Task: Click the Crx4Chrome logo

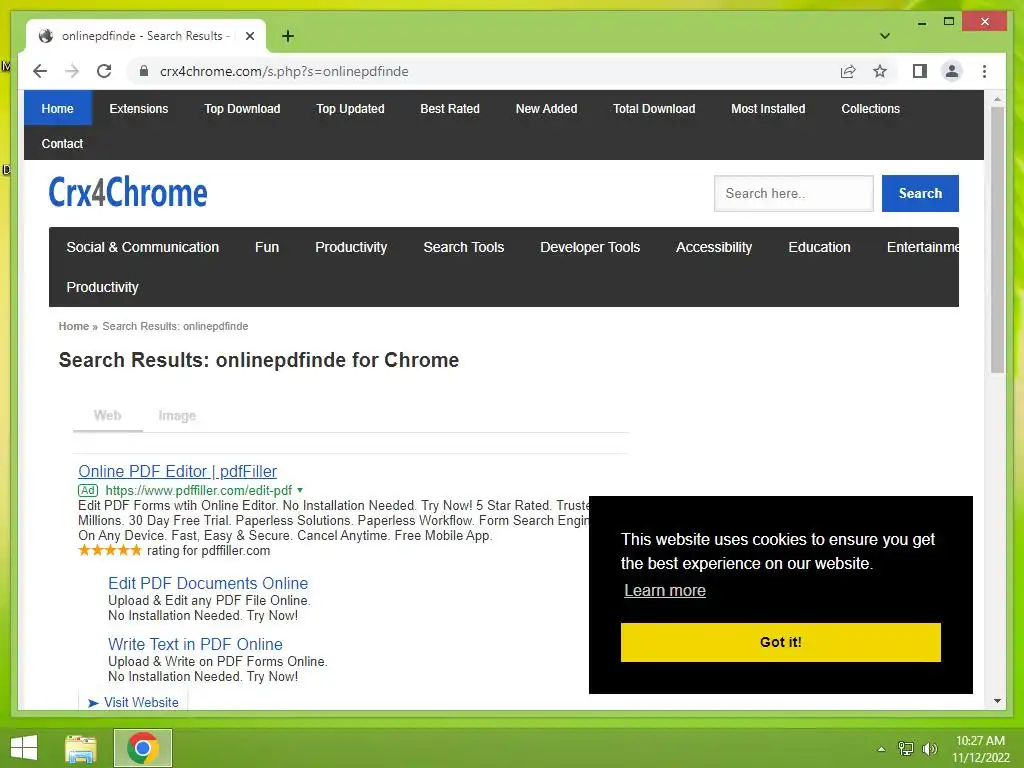Action: coord(128,192)
